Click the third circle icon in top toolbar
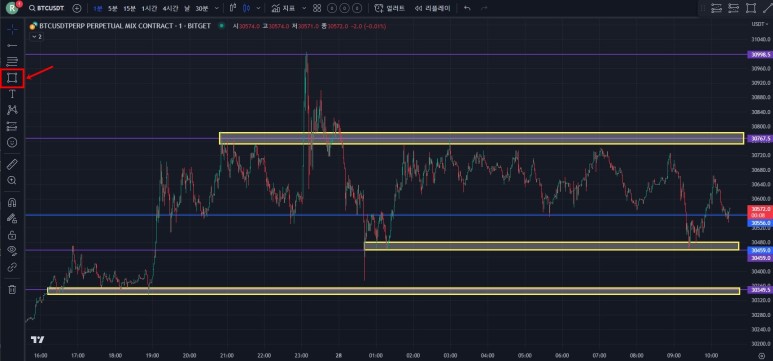The width and height of the screenshot is (773, 361). (356, 8)
